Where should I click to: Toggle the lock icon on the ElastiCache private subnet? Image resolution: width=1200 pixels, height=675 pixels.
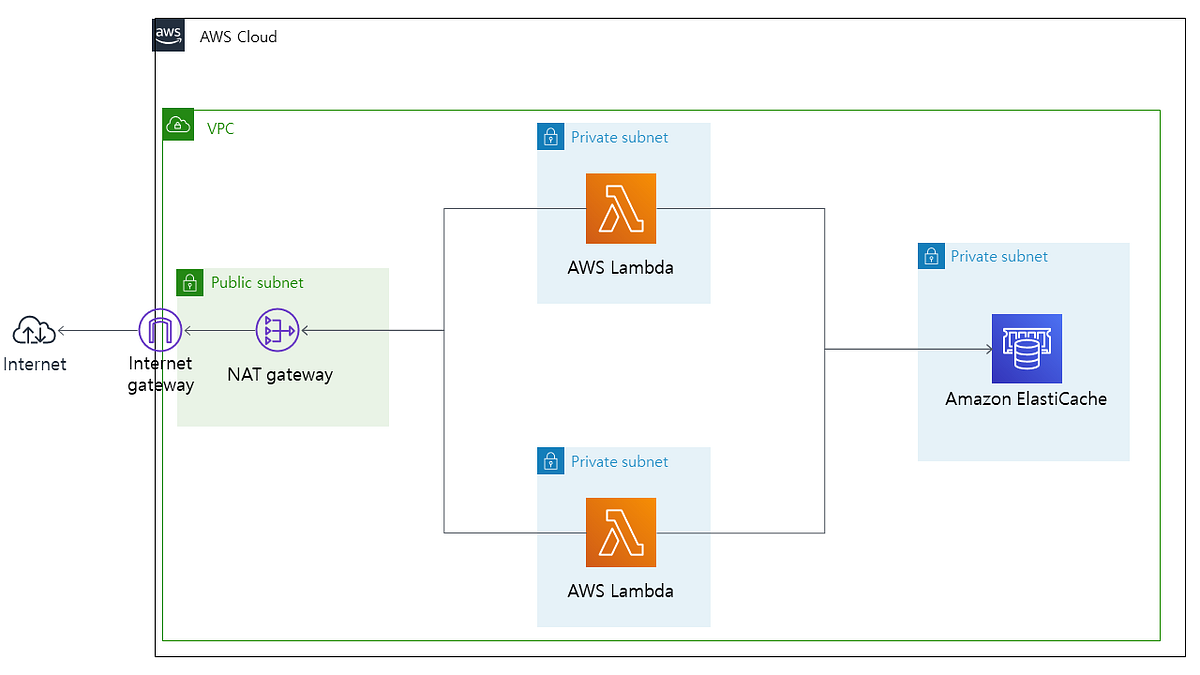[x=930, y=255]
